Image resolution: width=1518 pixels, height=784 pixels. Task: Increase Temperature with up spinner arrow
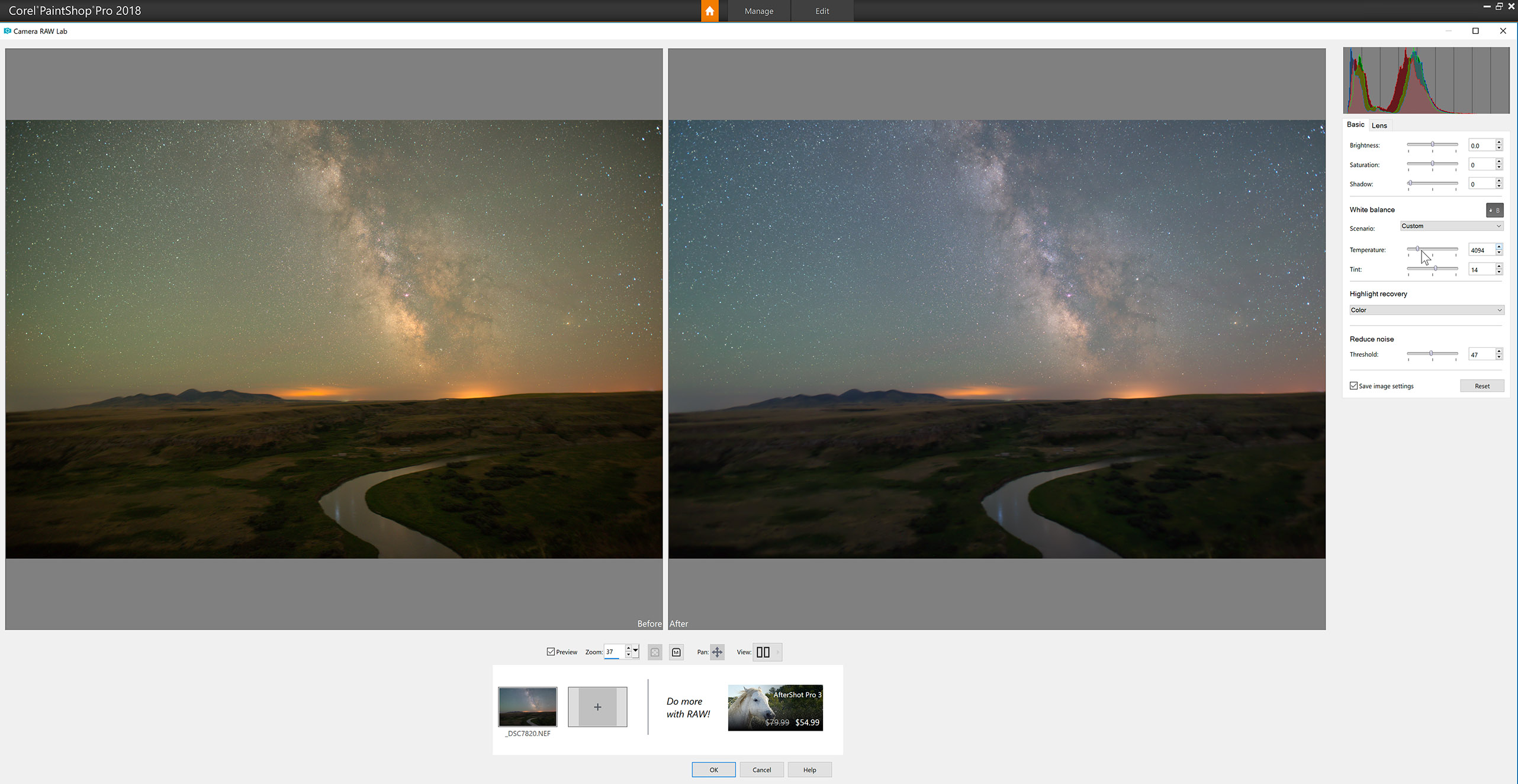click(x=1499, y=247)
